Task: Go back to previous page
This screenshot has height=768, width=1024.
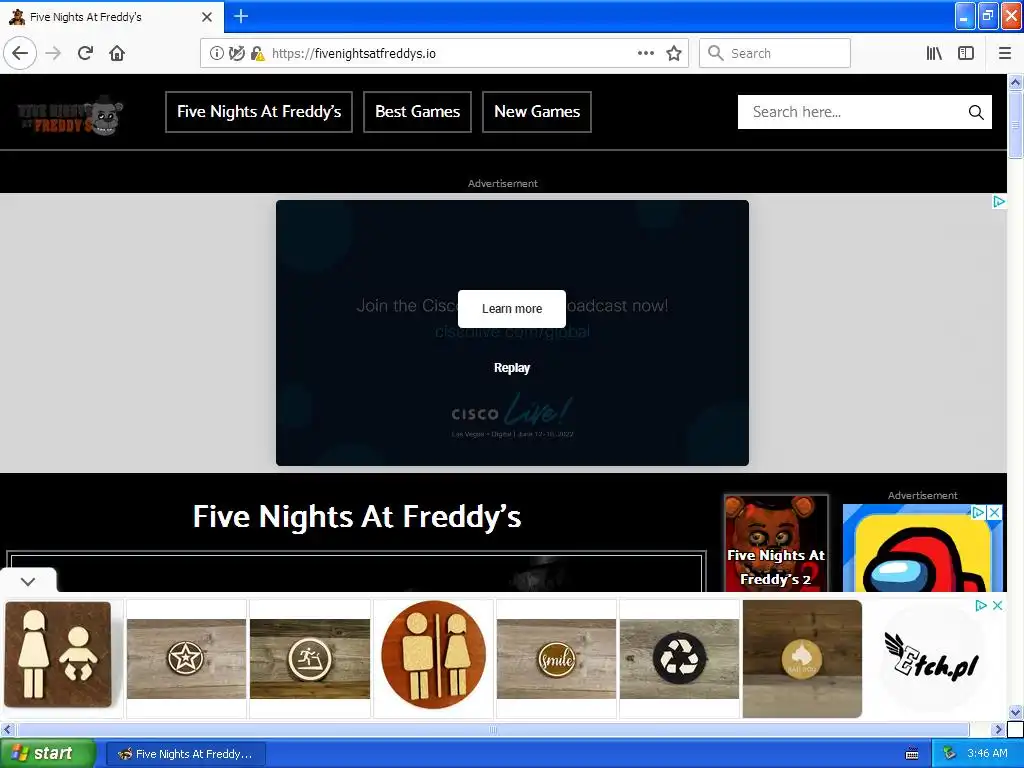Action: click(x=20, y=53)
